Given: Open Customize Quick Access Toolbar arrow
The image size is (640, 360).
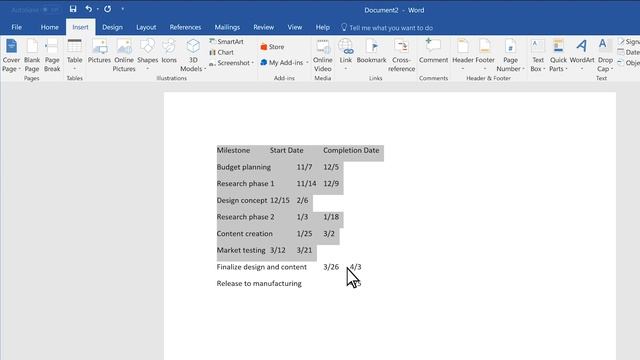Looking at the screenshot, I should 122,9.
